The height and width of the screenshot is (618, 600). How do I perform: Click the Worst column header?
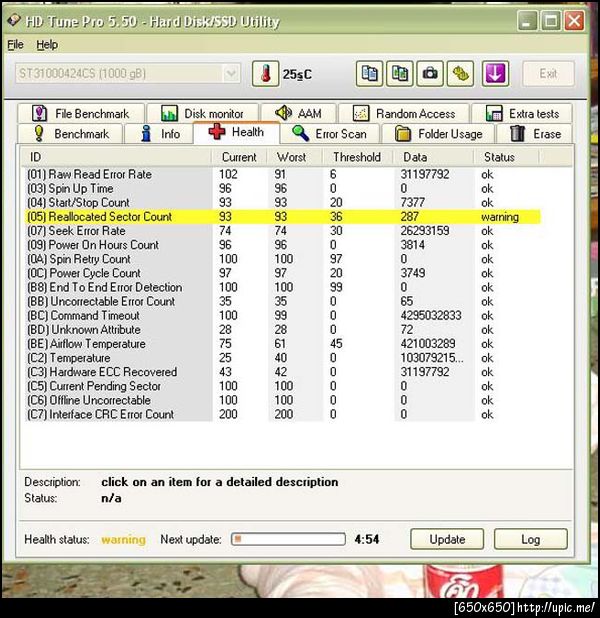pyautogui.click(x=294, y=157)
